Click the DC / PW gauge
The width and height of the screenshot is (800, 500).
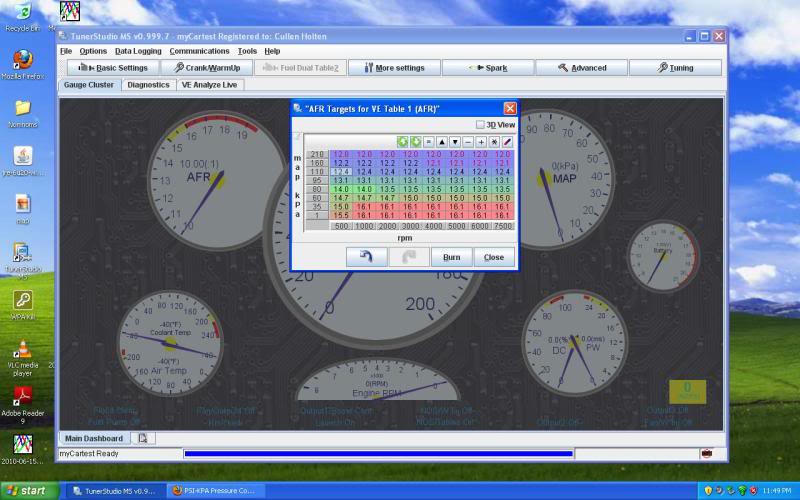point(574,343)
